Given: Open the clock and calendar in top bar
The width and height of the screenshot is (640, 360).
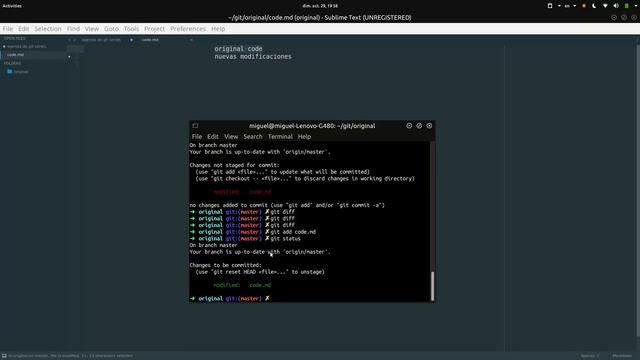Looking at the screenshot, I should tap(320, 6).
